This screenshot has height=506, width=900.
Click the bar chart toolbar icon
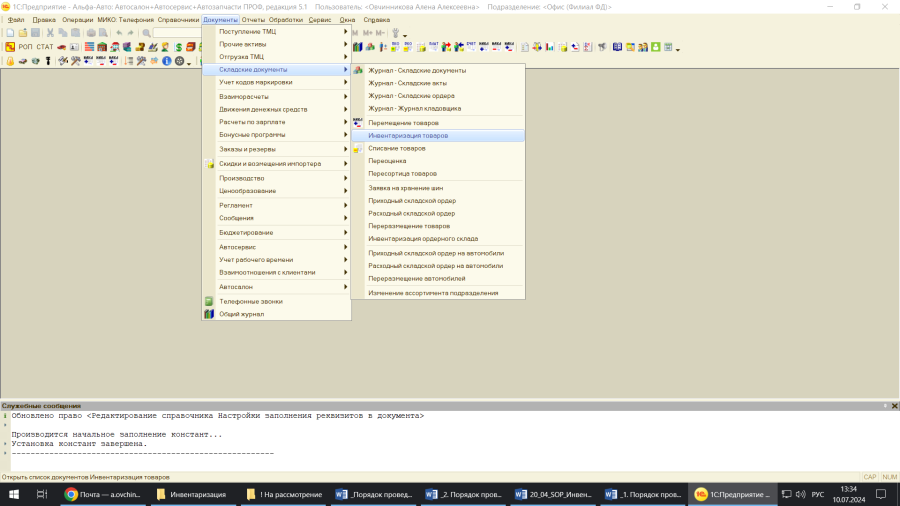(550, 47)
